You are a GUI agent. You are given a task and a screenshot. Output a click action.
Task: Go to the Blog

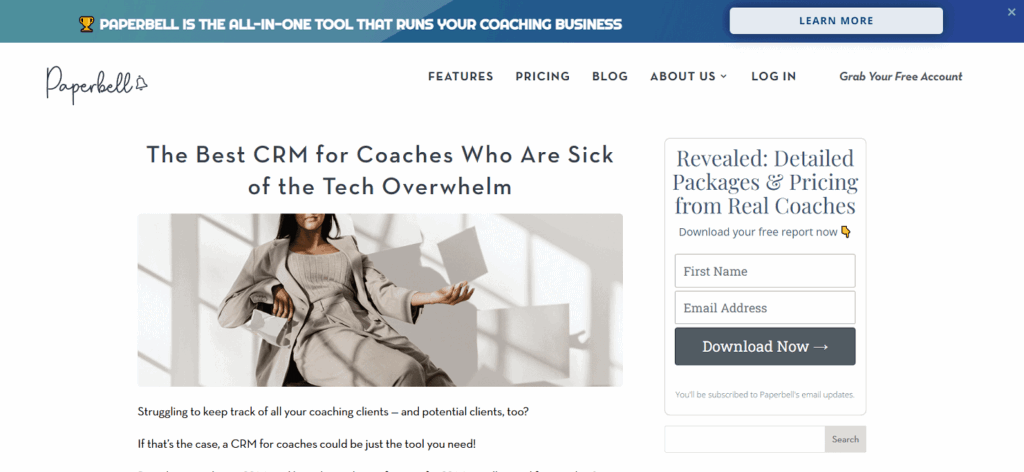click(x=610, y=76)
